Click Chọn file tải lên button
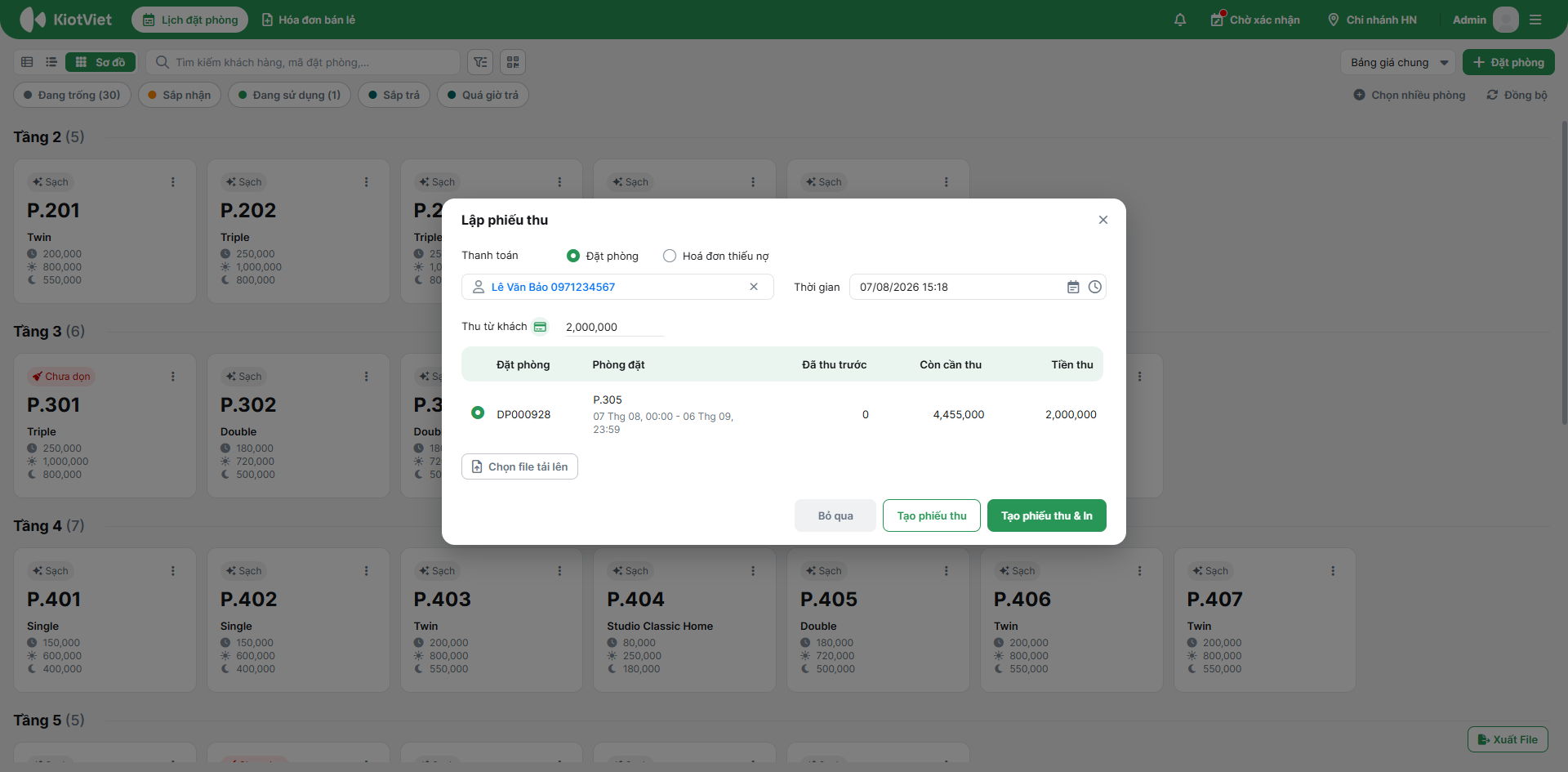This screenshot has height=772, width=1568. click(519, 466)
